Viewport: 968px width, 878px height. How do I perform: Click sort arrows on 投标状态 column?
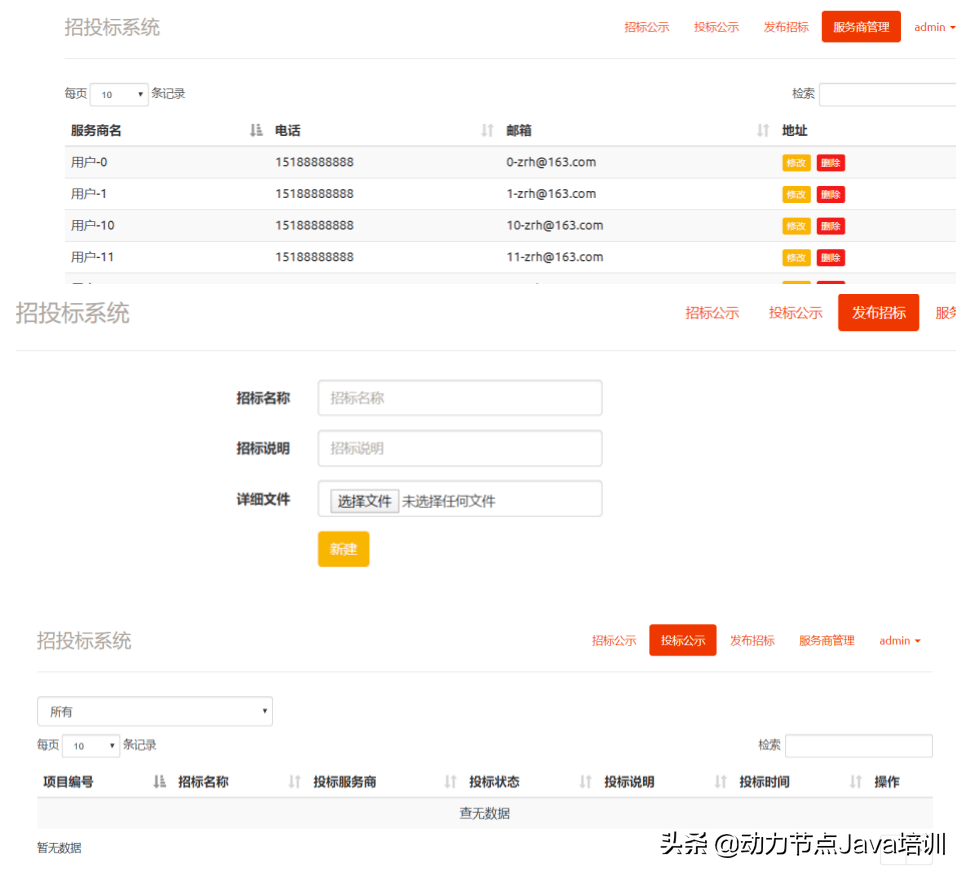(x=584, y=781)
